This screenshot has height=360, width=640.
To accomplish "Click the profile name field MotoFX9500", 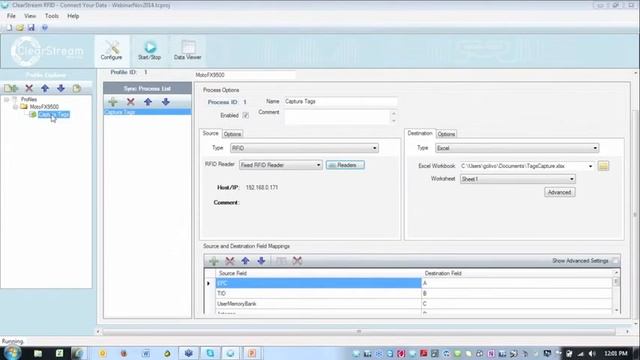I will pos(244,75).
